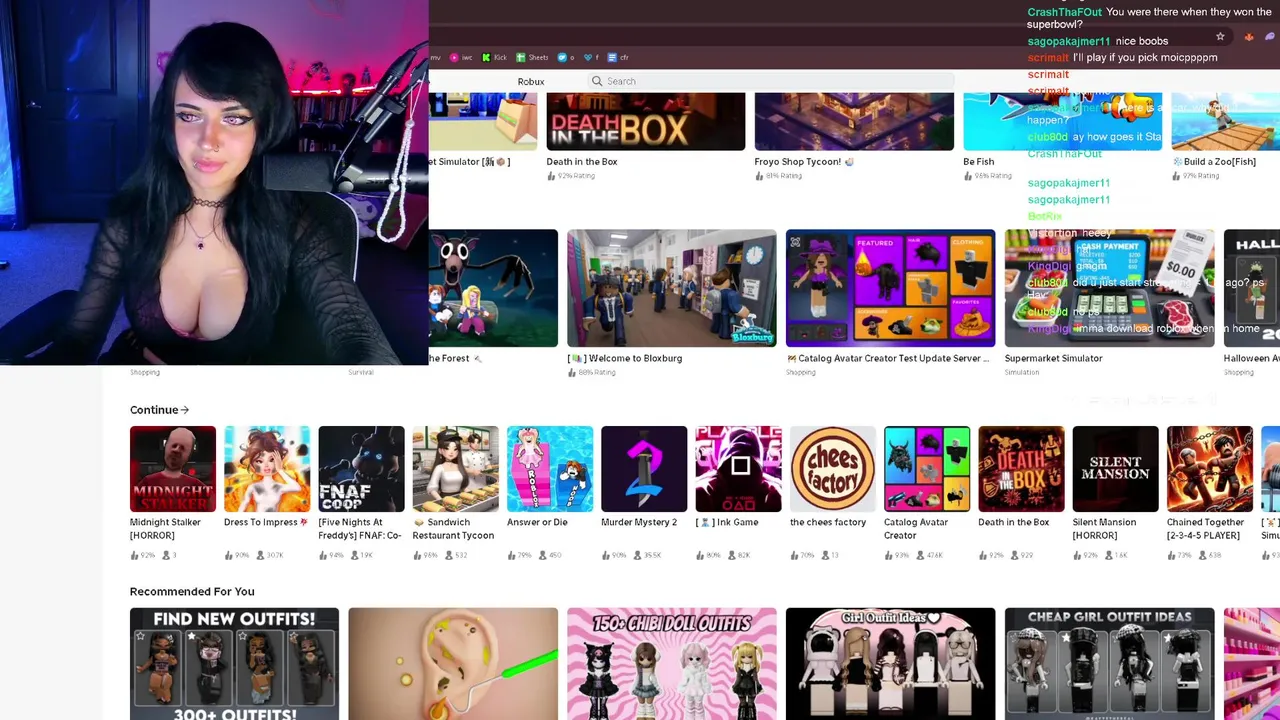Open the chees factory game icon
The width and height of the screenshot is (1280, 720).
(x=832, y=469)
